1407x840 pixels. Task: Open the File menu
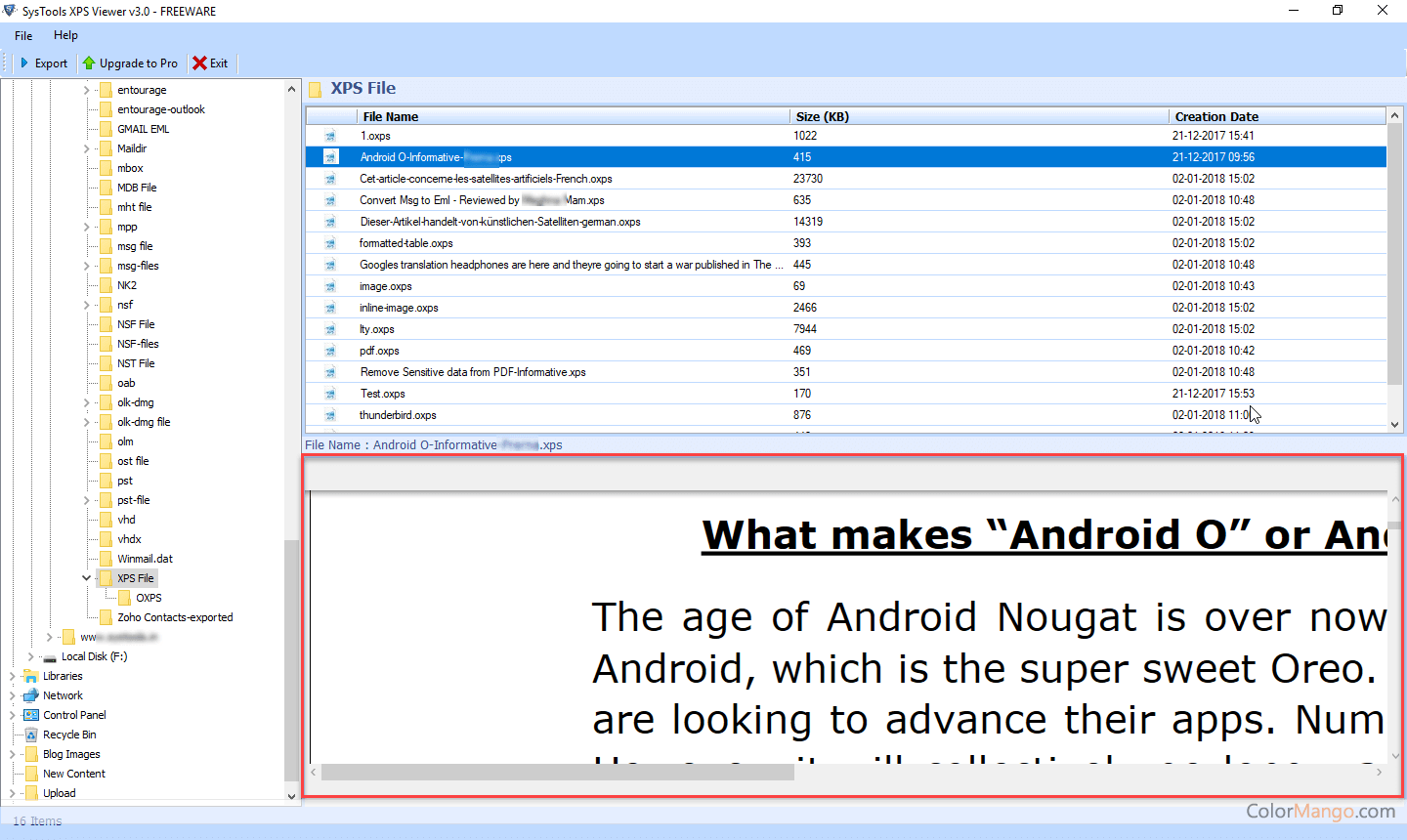(23, 35)
